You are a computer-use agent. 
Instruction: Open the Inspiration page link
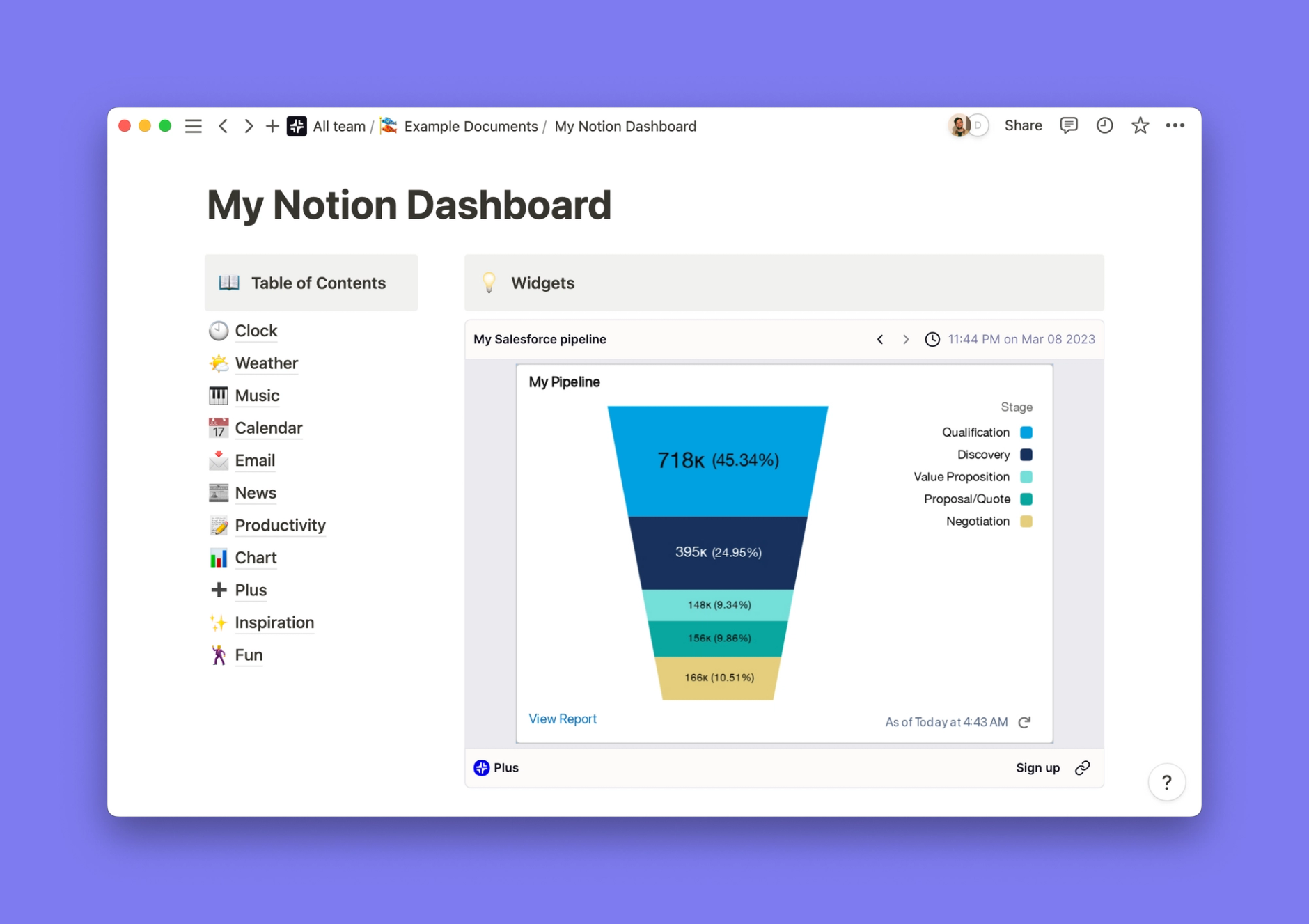pos(274,622)
